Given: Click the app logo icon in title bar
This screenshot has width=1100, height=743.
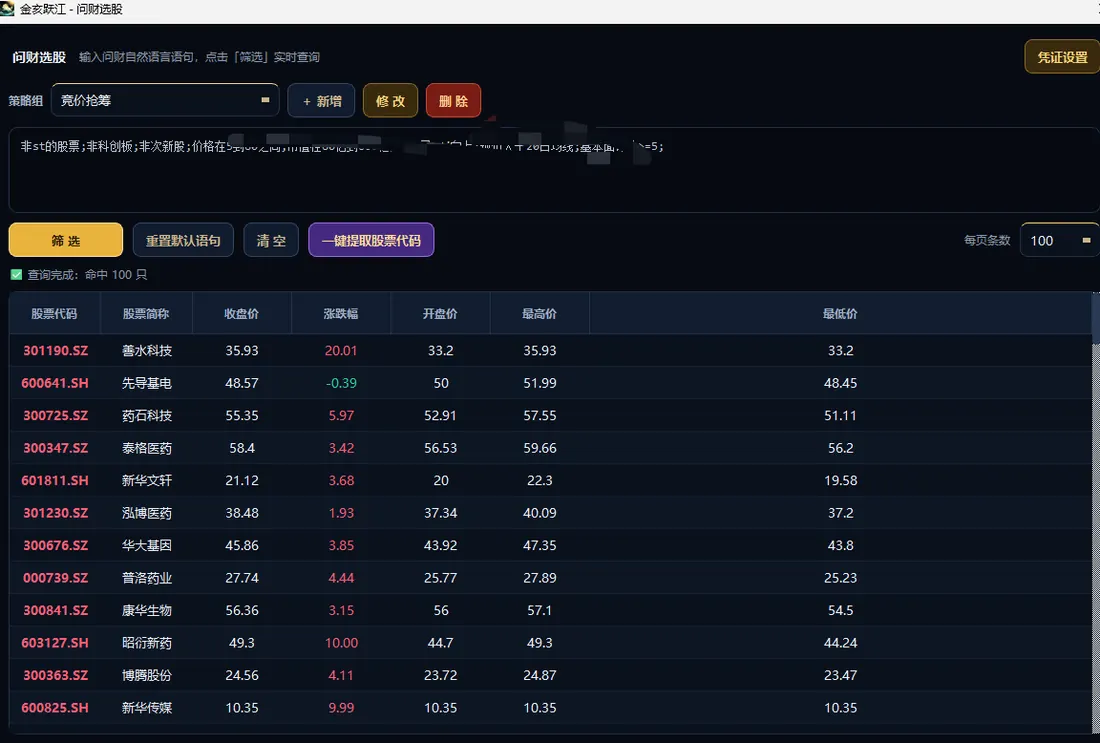Looking at the screenshot, I should tap(8, 9).
